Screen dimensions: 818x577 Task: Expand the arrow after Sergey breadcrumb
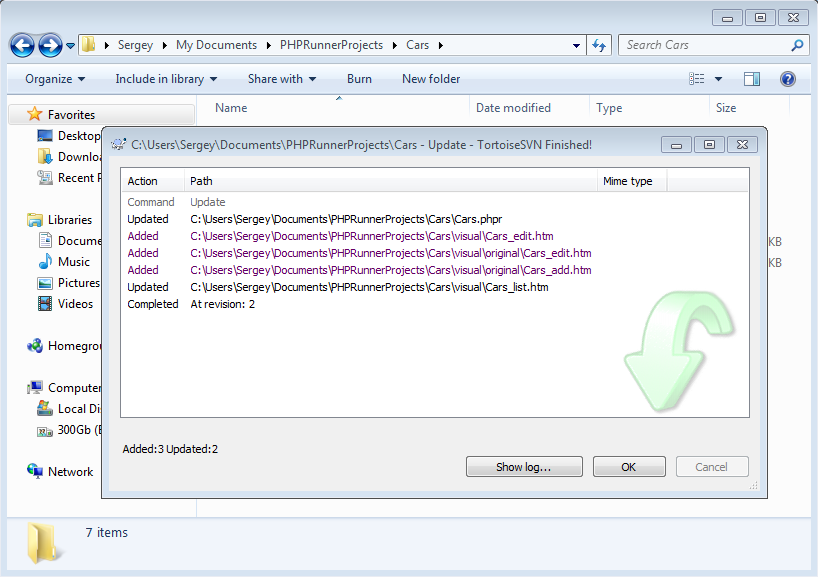tap(164, 45)
